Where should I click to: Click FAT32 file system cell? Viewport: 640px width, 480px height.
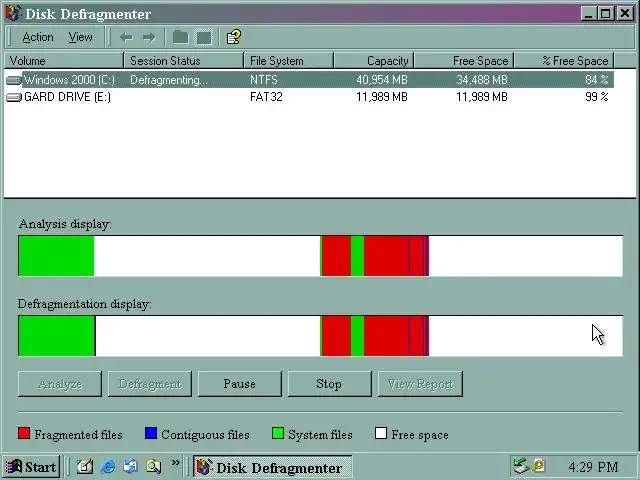pos(266,97)
